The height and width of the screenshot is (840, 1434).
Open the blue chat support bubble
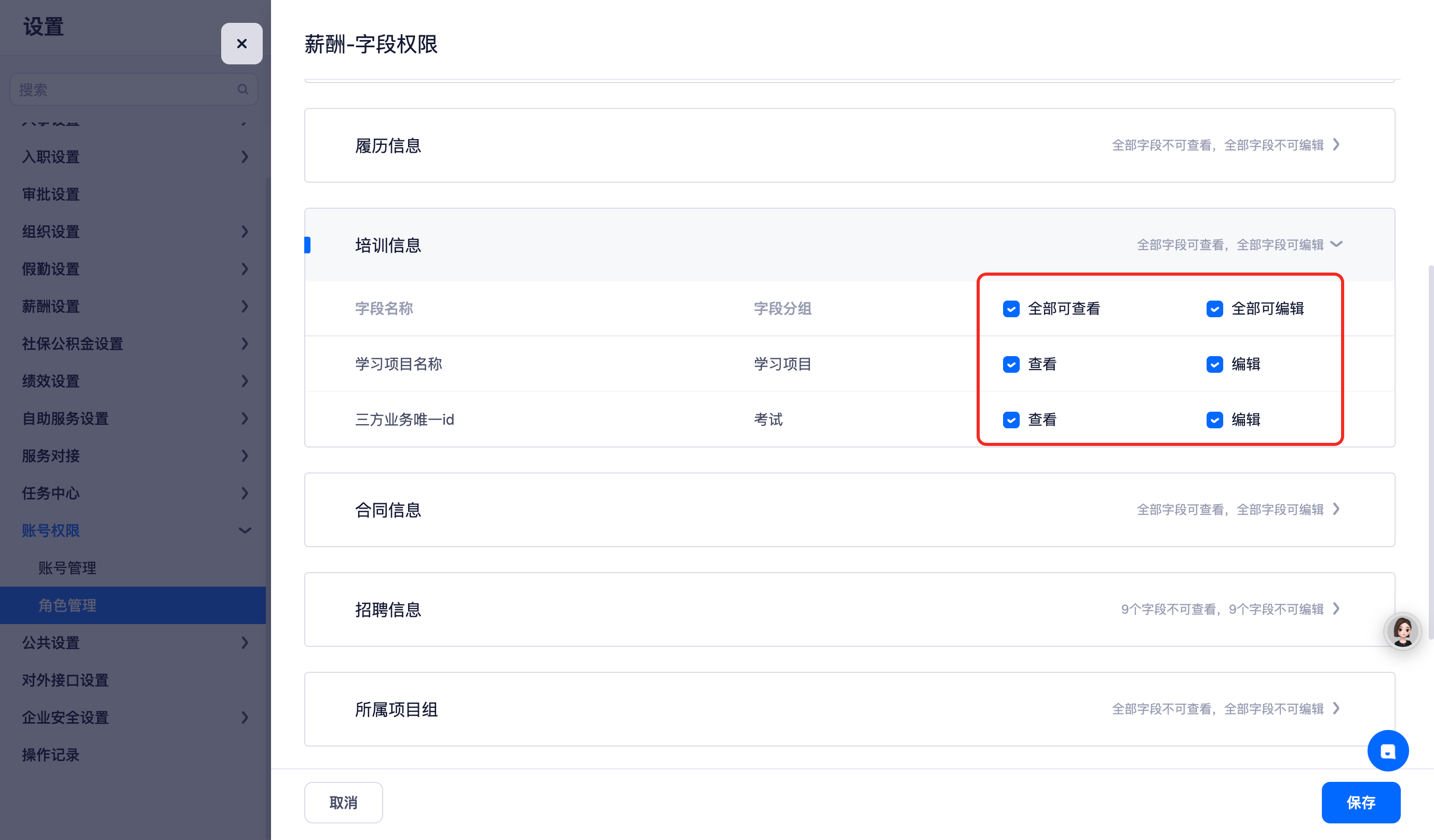coord(1387,751)
